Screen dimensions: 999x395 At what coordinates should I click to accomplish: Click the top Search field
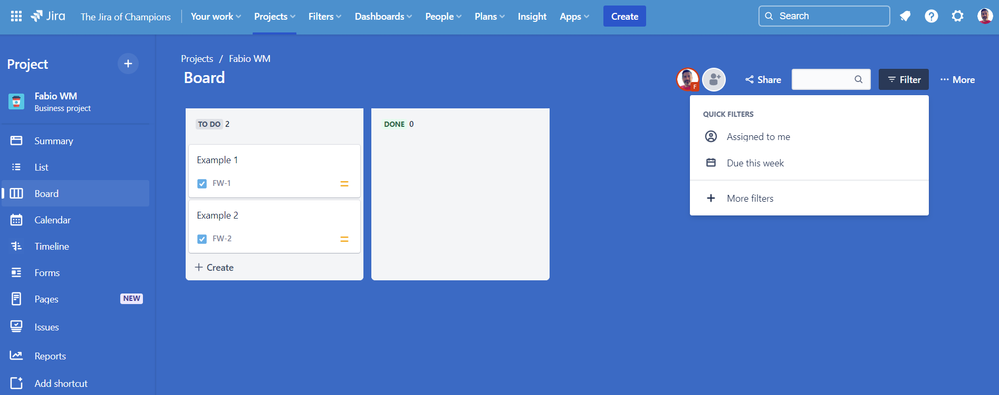824,17
